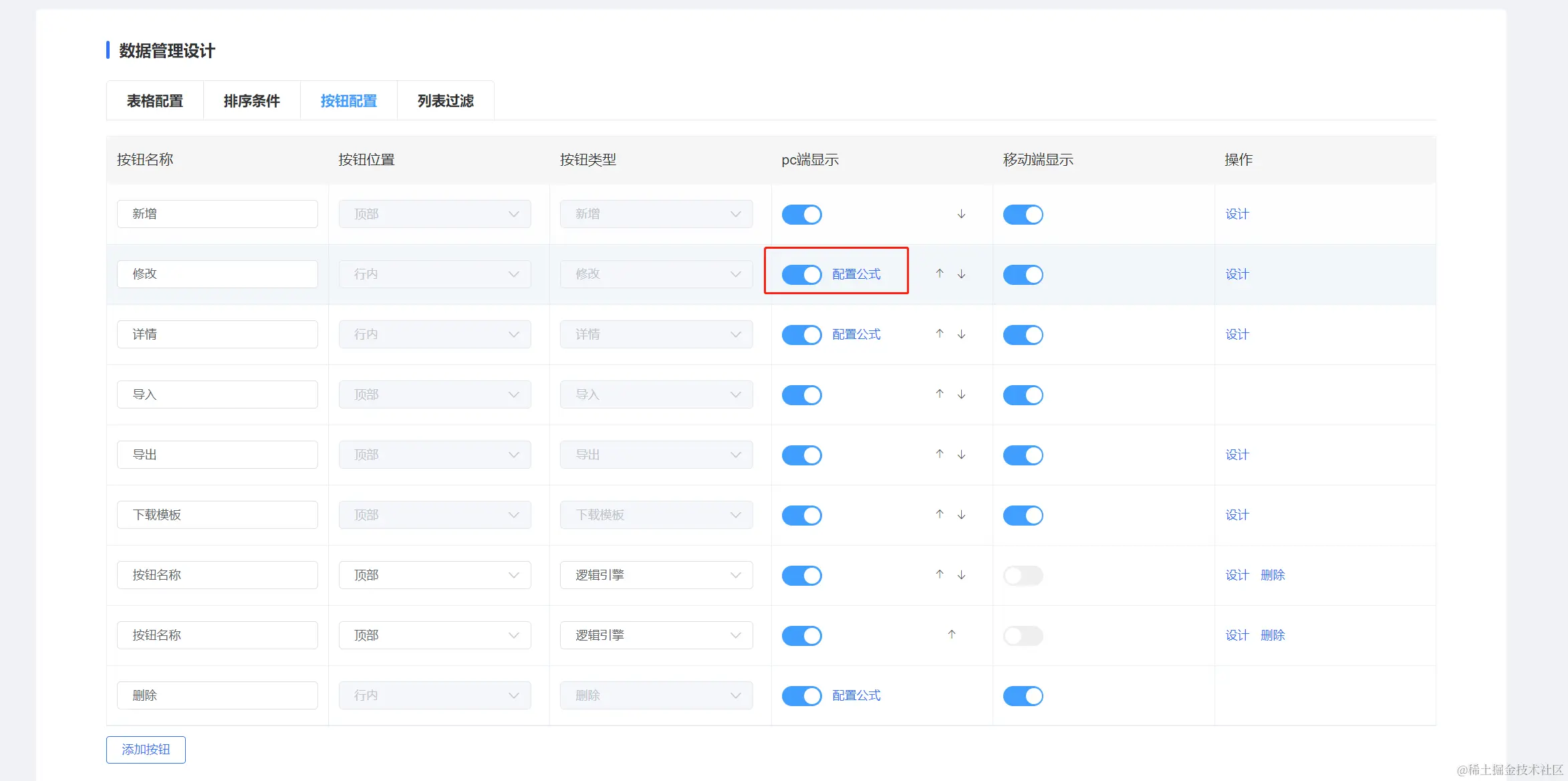Click 添加按钮 button
The height and width of the screenshot is (781, 1568).
146,750
